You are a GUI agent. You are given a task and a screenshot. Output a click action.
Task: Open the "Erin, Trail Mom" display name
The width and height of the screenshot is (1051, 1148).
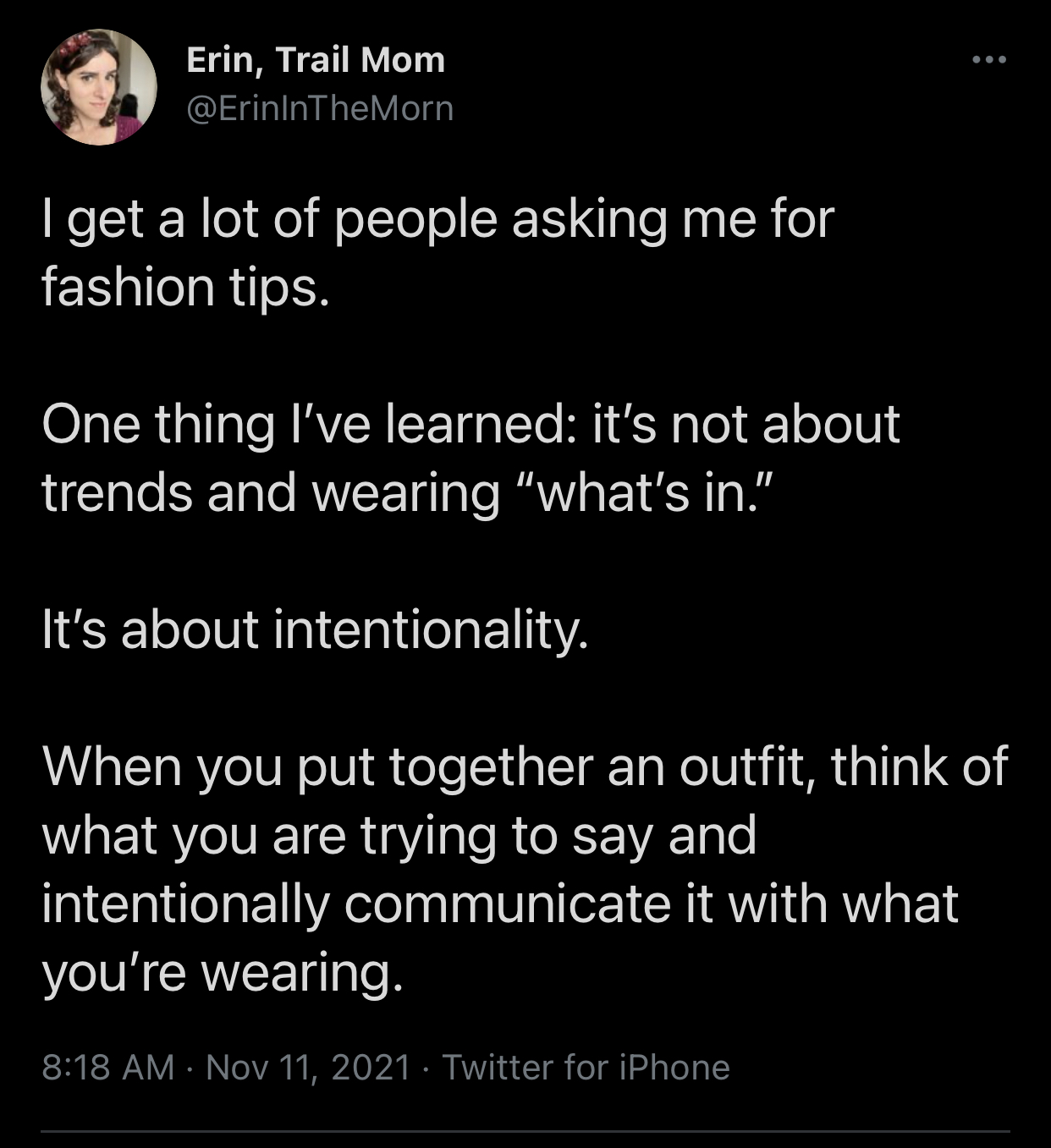[x=315, y=60]
